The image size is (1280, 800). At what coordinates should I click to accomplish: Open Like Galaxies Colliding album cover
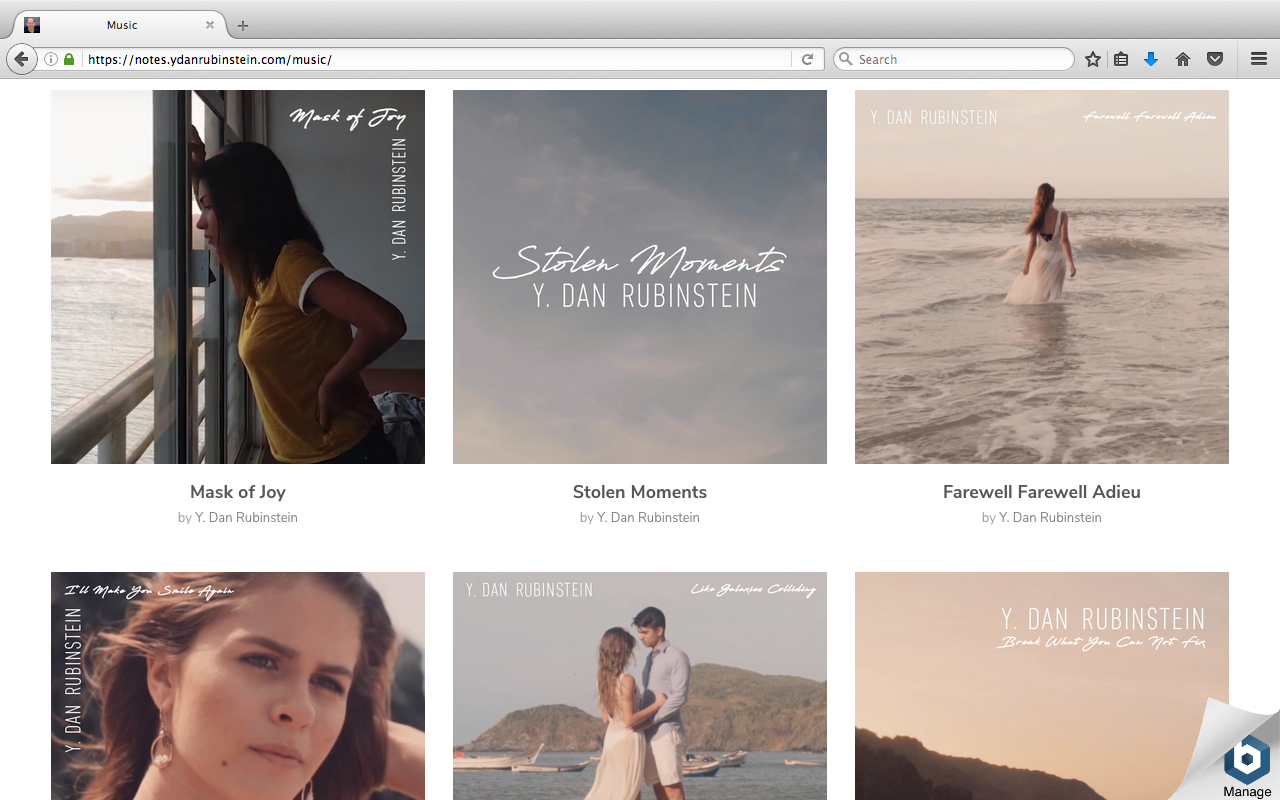[x=640, y=686]
